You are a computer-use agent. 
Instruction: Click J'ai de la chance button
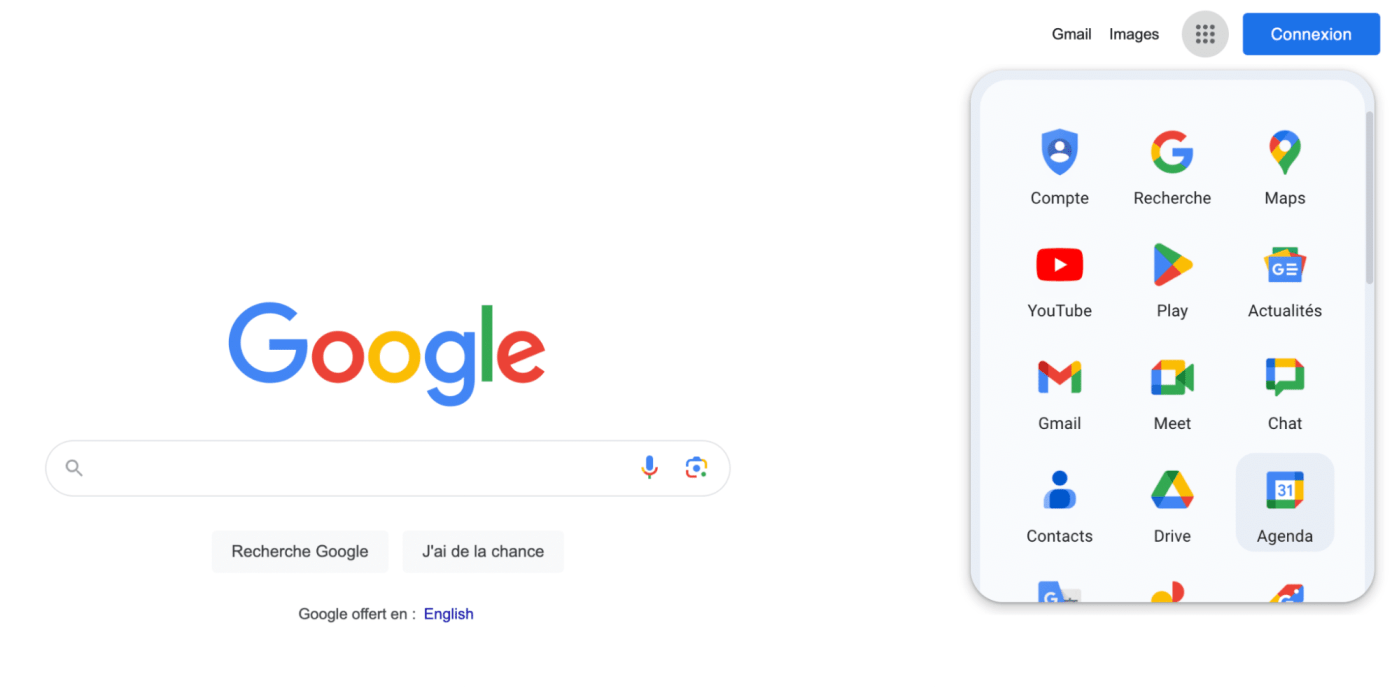(483, 551)
